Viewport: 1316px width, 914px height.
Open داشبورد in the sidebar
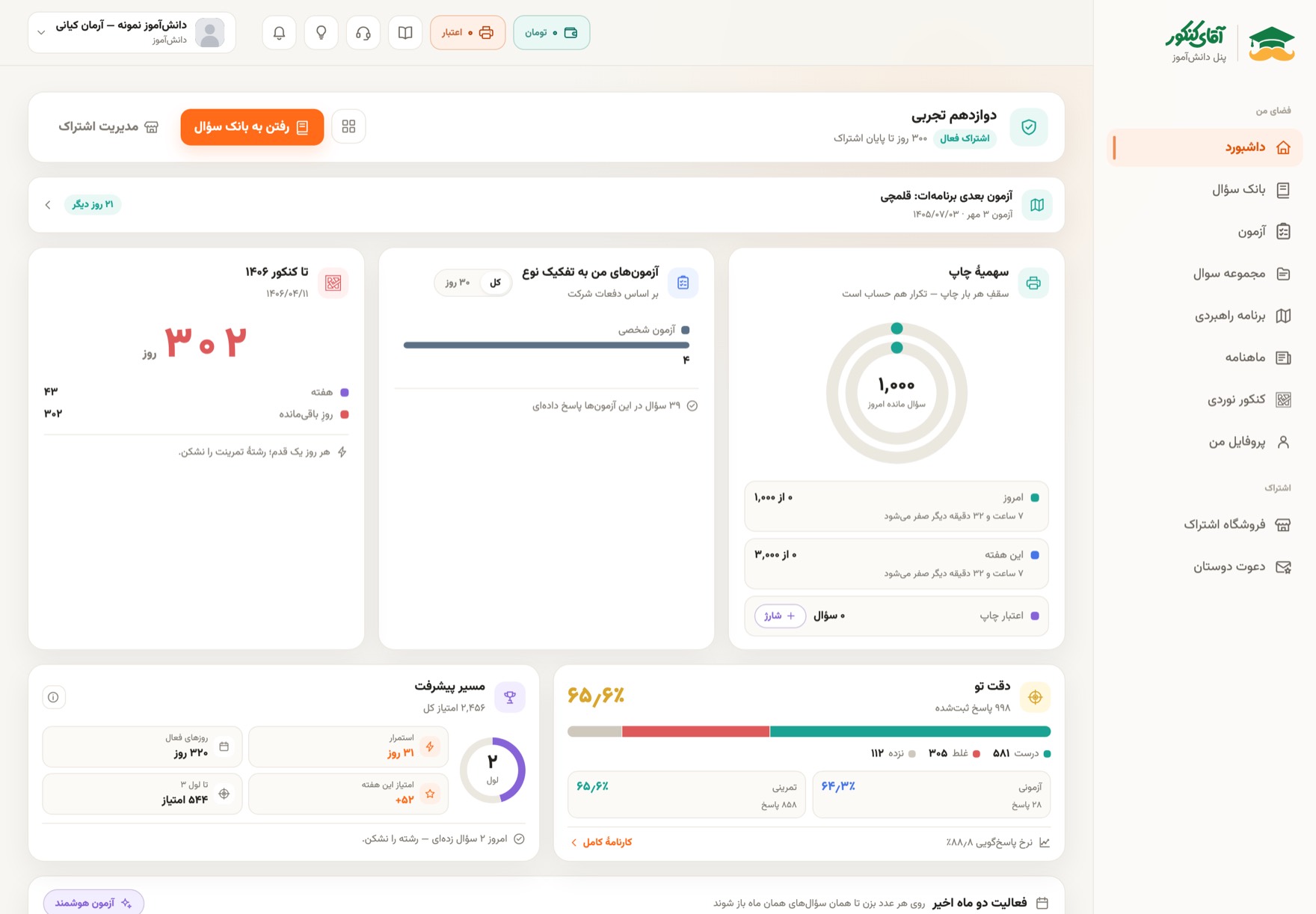[1205, 147]
